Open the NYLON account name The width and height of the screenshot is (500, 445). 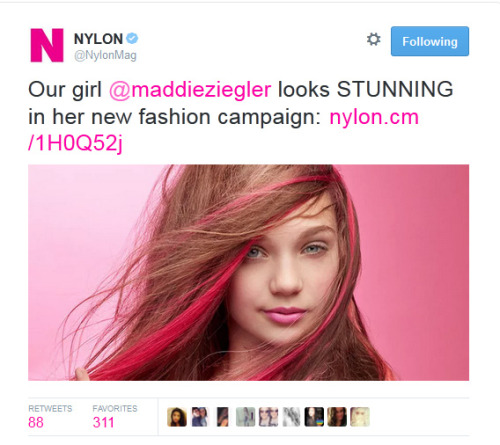click(98, 39)
